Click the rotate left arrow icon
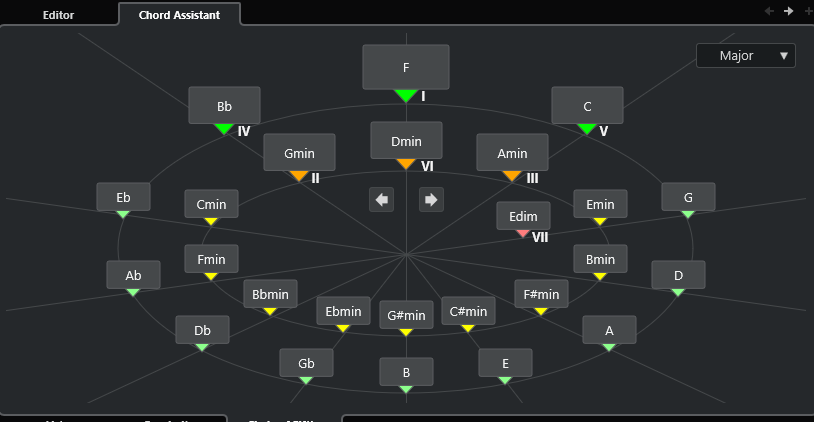This screenshot has height=422, width=814. coord(381,199)
